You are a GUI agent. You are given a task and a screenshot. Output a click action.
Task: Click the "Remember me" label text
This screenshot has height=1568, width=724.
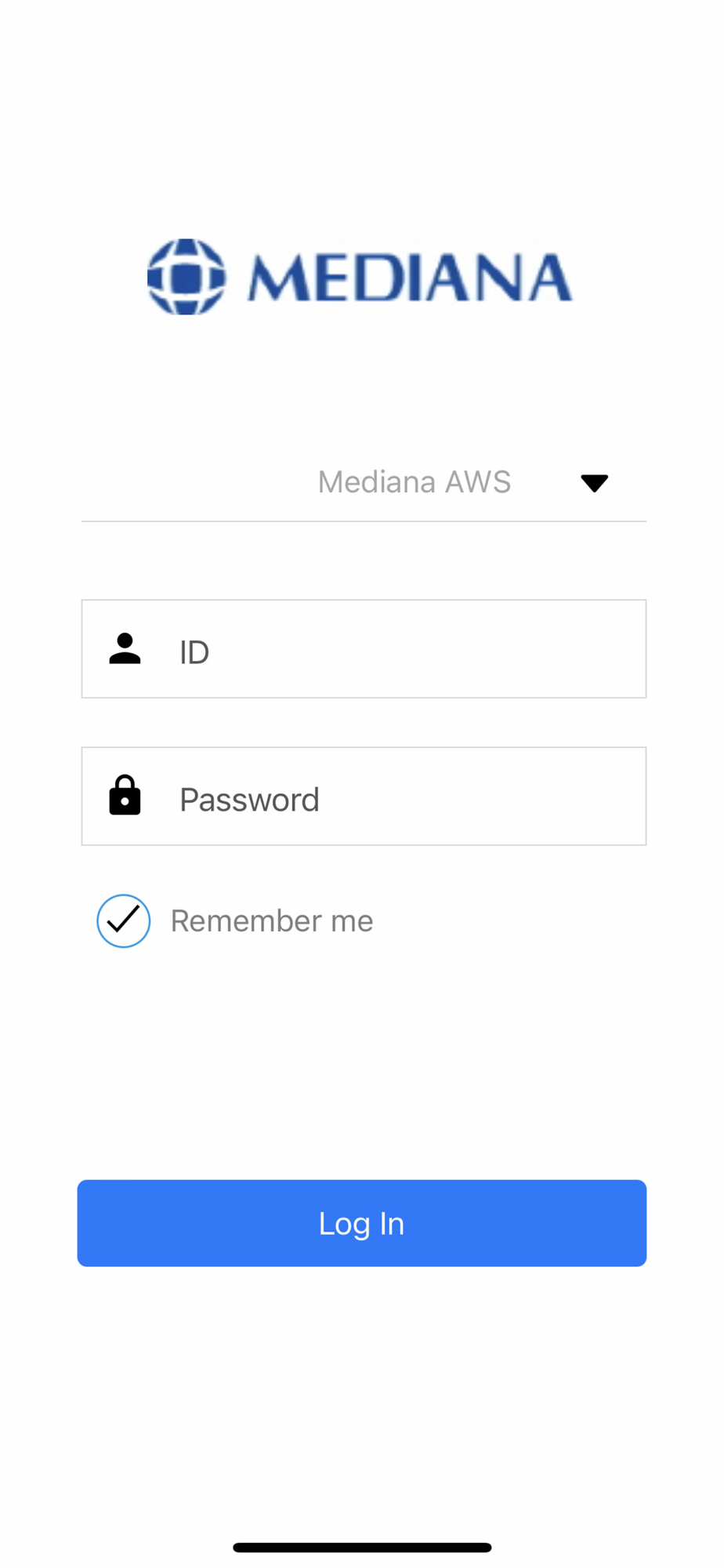click(272, 921)
